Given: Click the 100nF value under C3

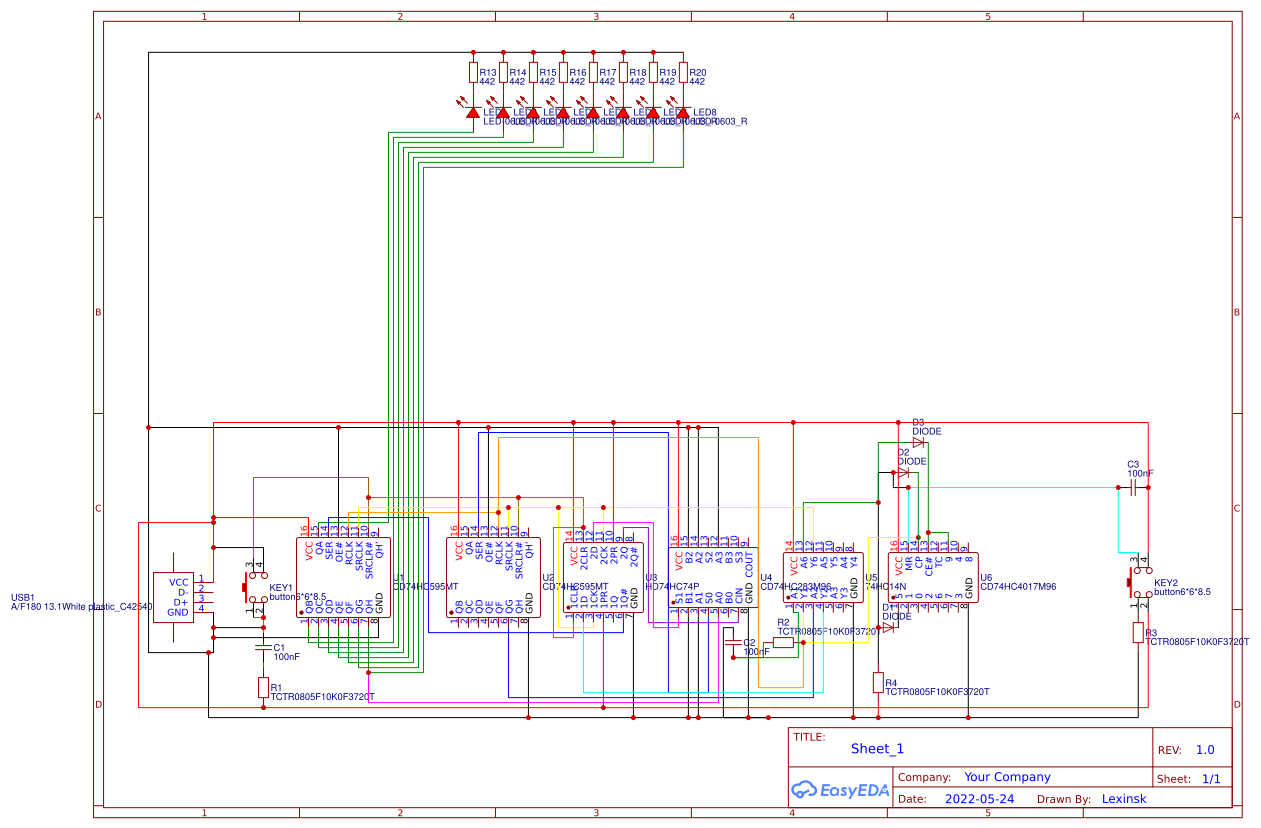Looking at the screenshot, I should click(1140, 473).
